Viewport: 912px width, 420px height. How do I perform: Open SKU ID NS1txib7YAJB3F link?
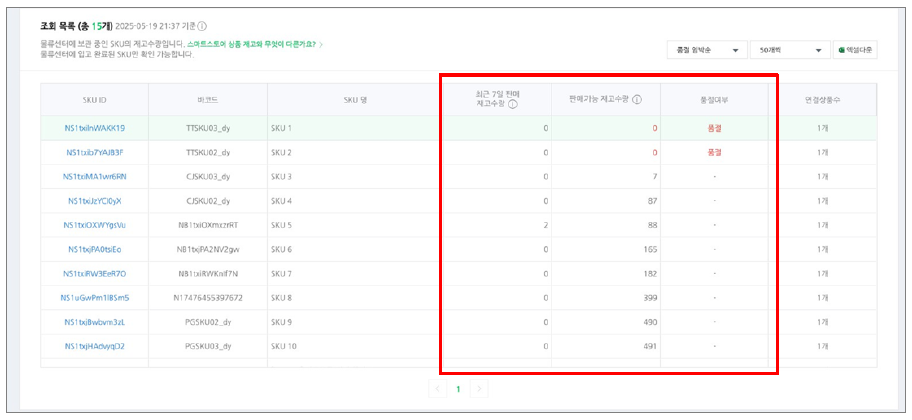pos(94,152)
